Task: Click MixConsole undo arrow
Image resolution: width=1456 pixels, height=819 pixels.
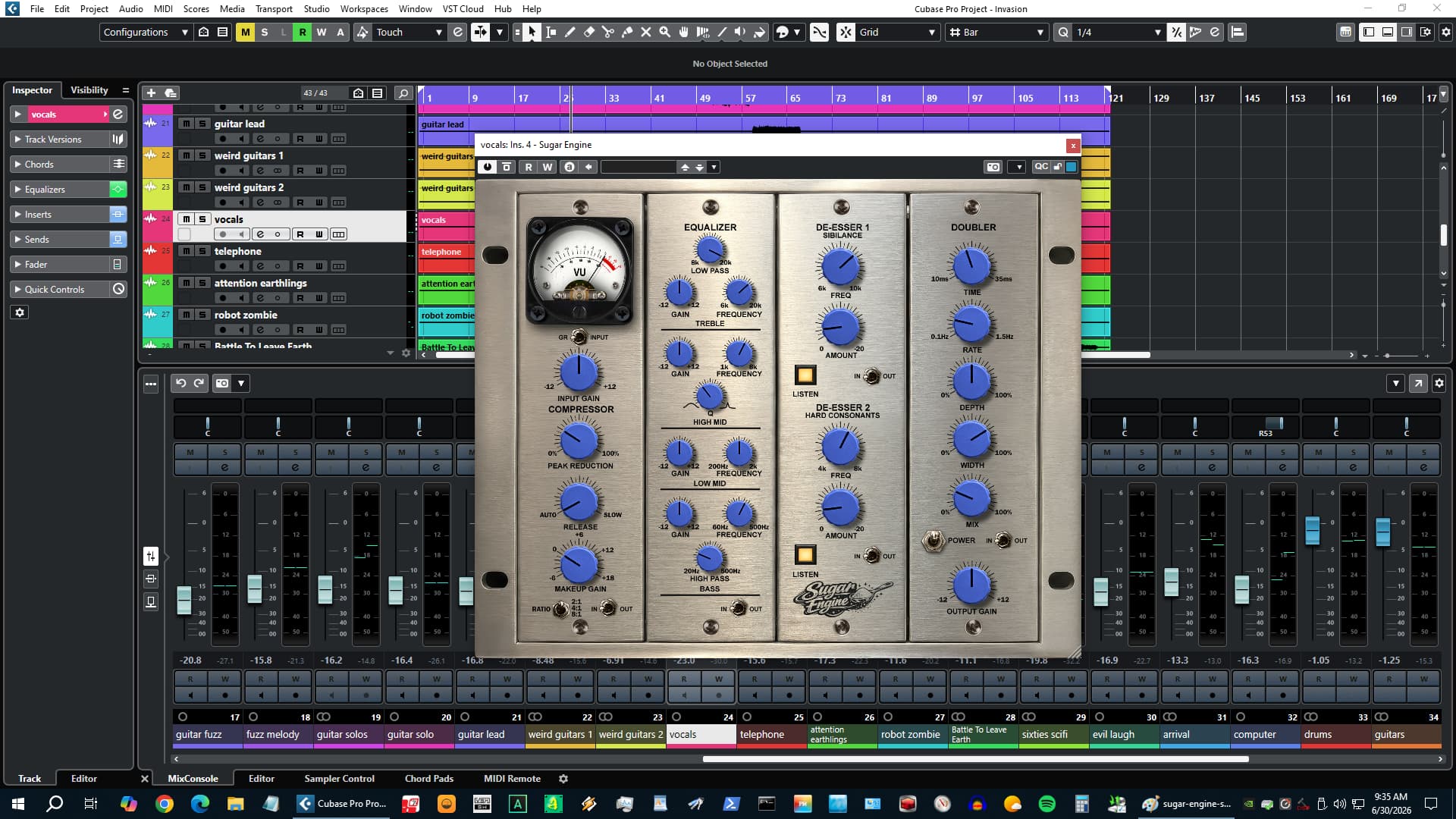Action: pos(180,383)
